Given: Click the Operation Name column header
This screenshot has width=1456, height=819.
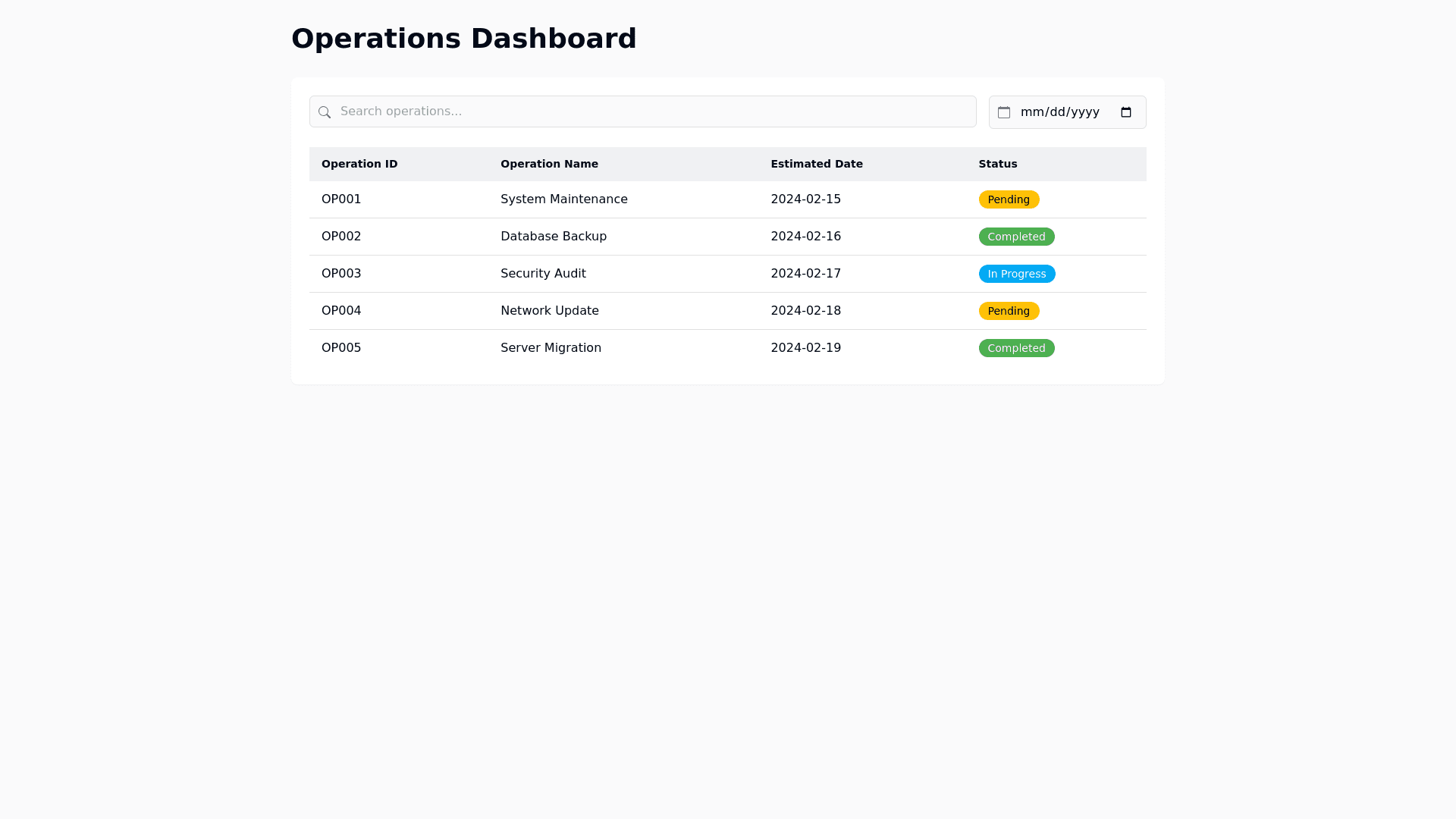Looking at the screenshot, I should click(549, 164).
